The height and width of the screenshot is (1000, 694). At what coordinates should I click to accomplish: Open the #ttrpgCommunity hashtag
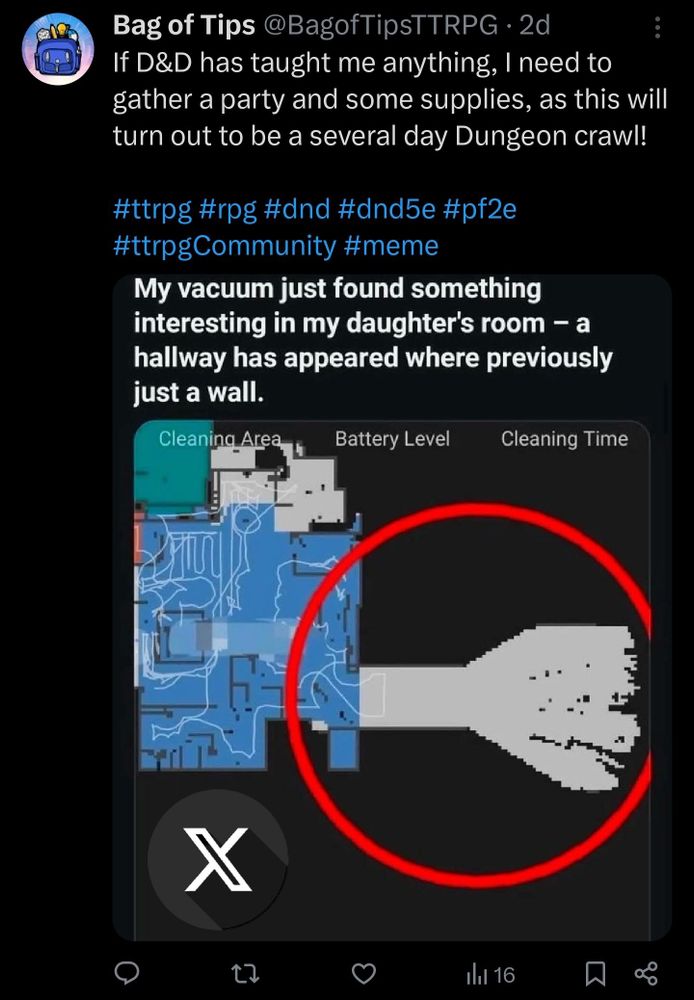tap(225, 246)
